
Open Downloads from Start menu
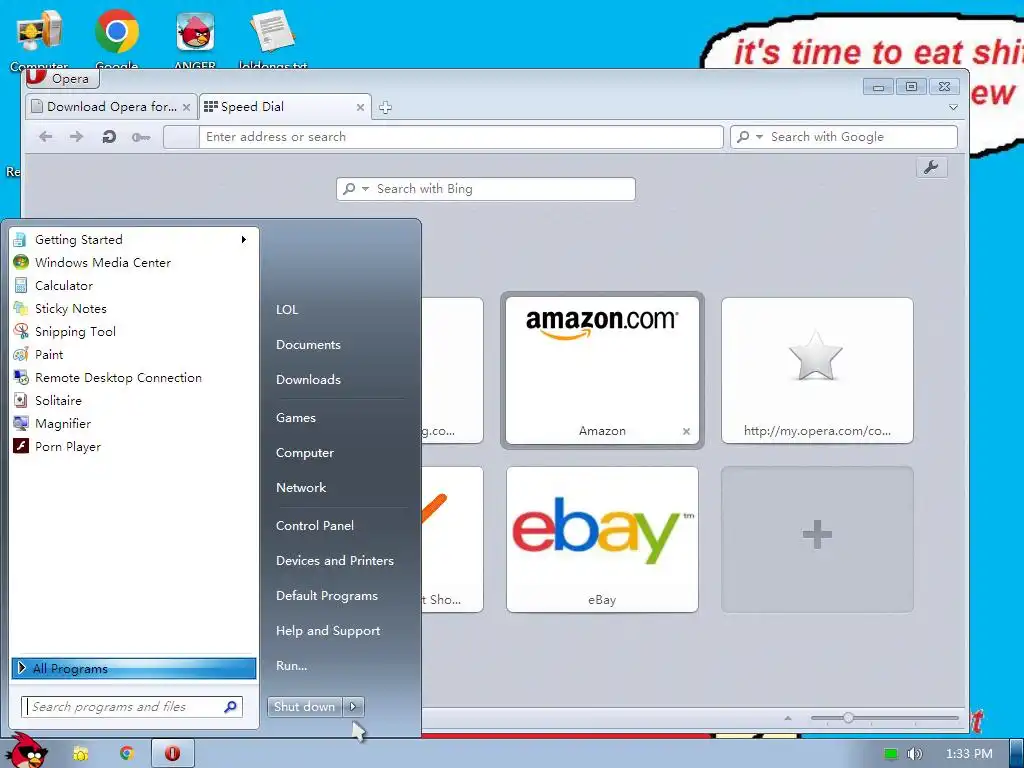coord(308,379)
